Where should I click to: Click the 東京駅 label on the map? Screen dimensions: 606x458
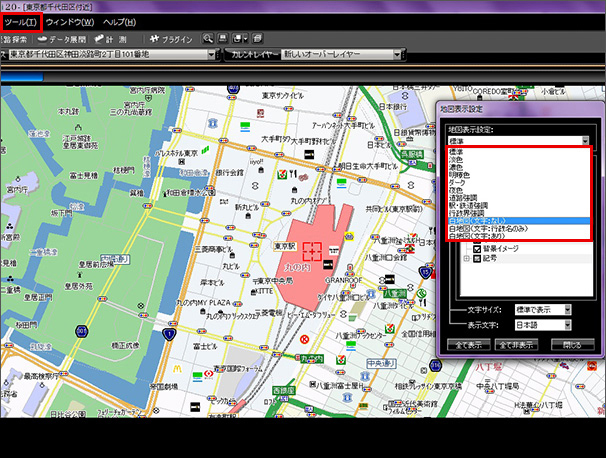tap(285, 246)
